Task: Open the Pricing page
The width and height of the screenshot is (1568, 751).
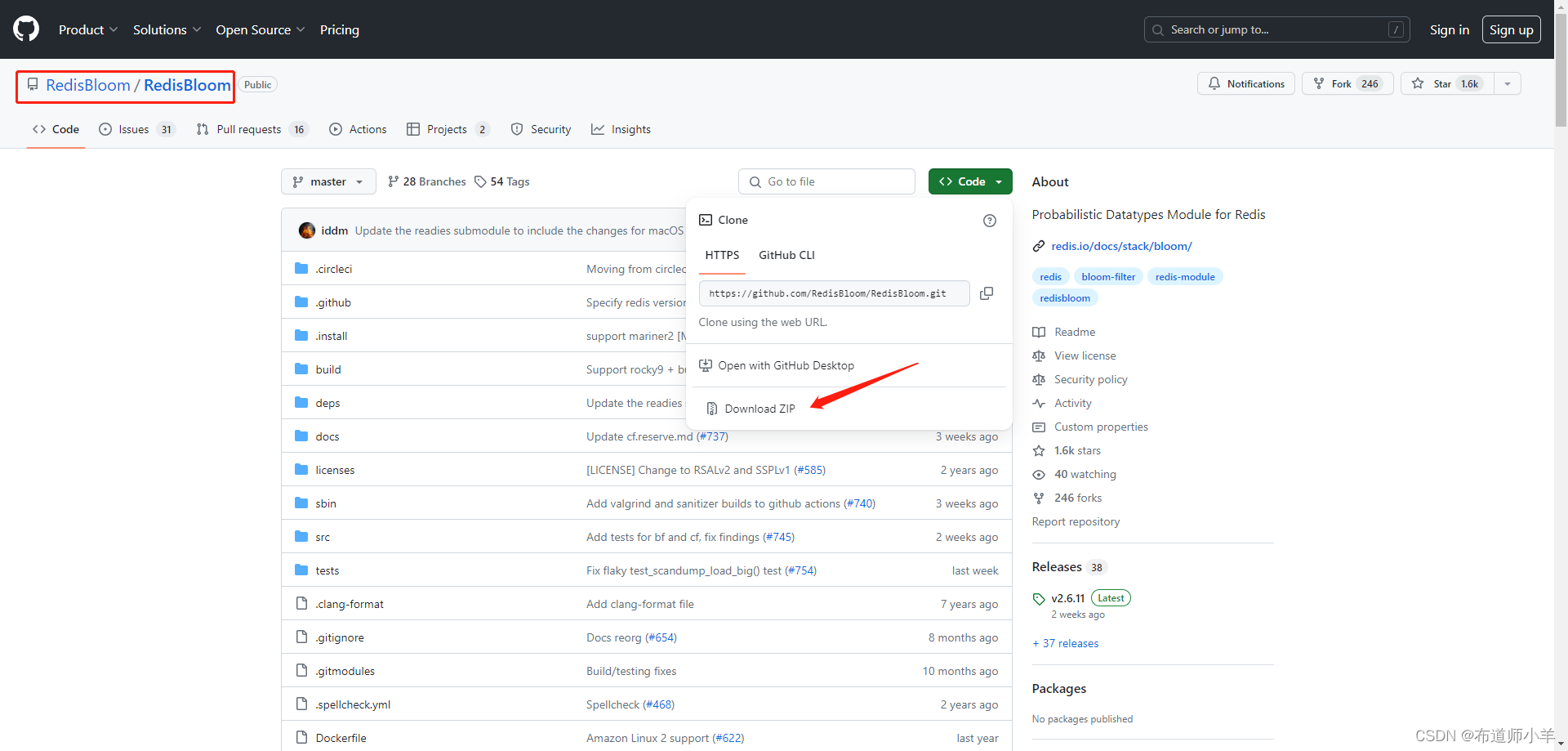Action: pos(340,29)
